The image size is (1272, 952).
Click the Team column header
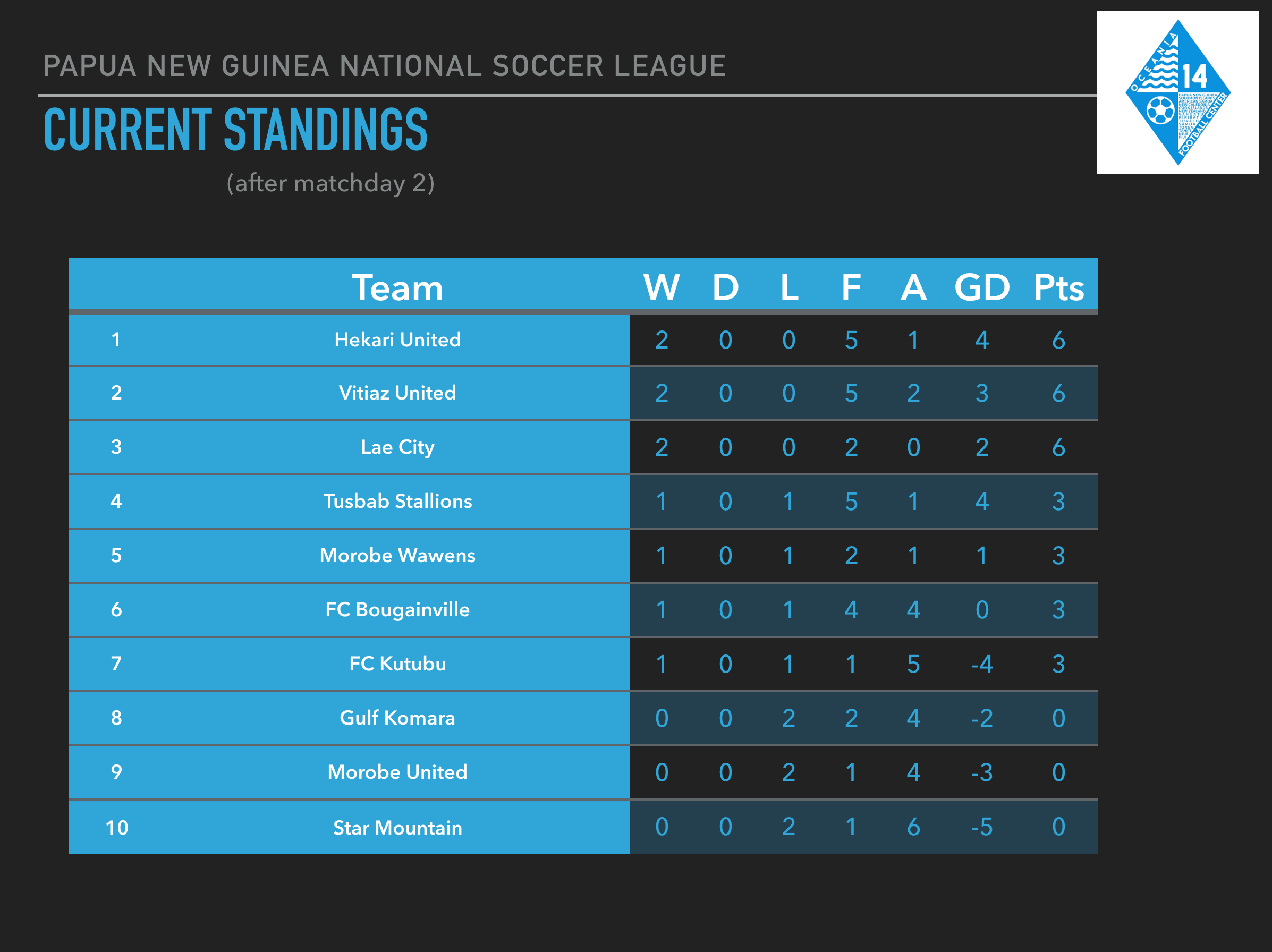click(x=397, y=287)
